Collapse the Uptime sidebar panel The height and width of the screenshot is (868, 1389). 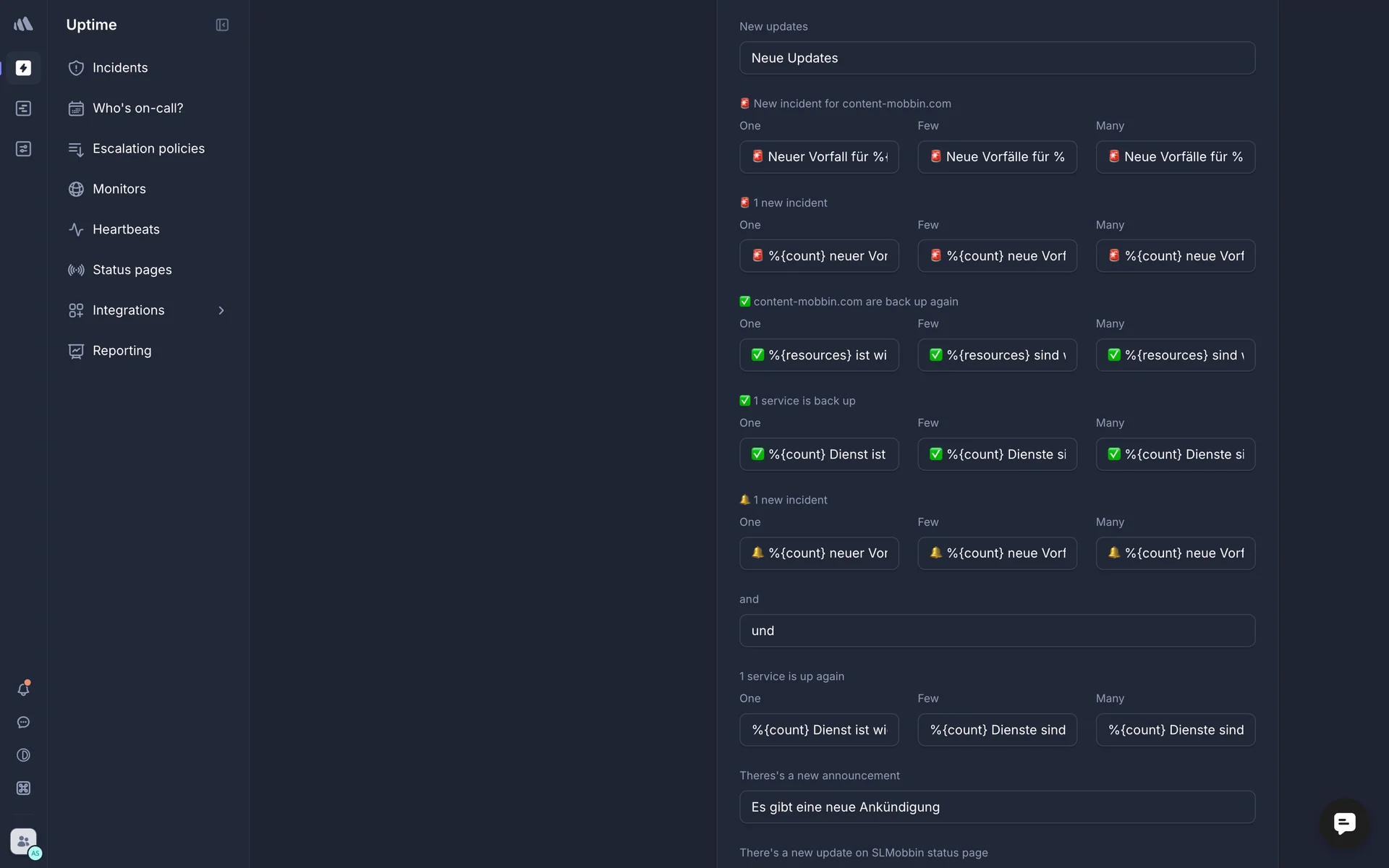222,25
